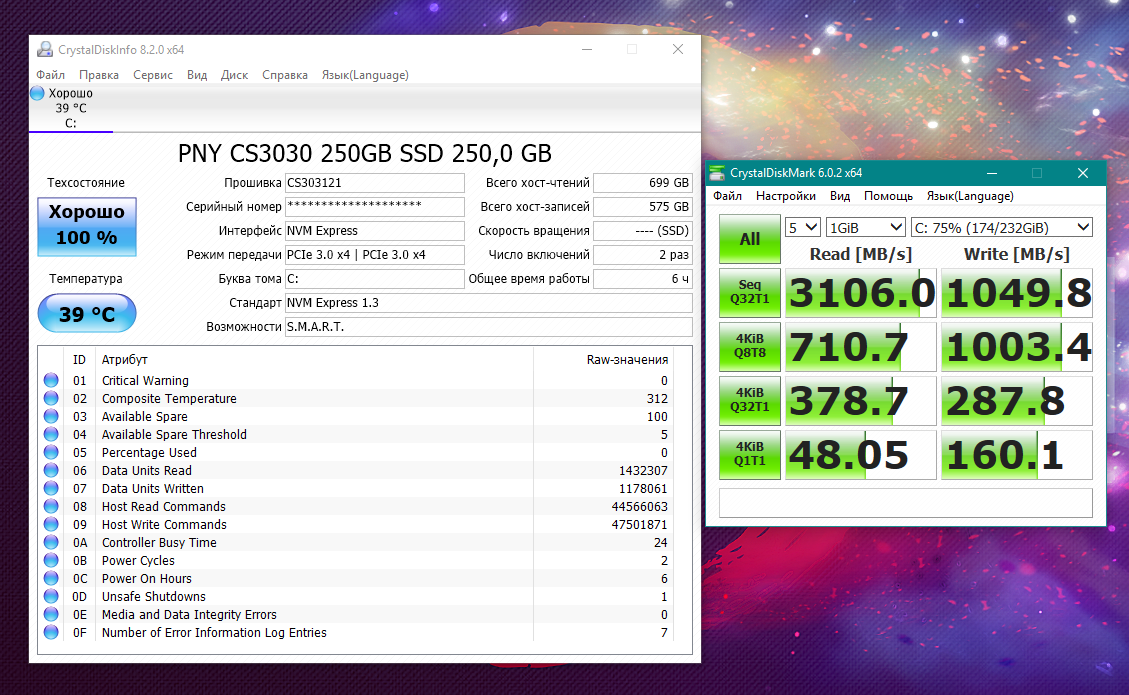Click the Seq read result 3106.0
1129x695 pixels.
[x=860, y=293]
